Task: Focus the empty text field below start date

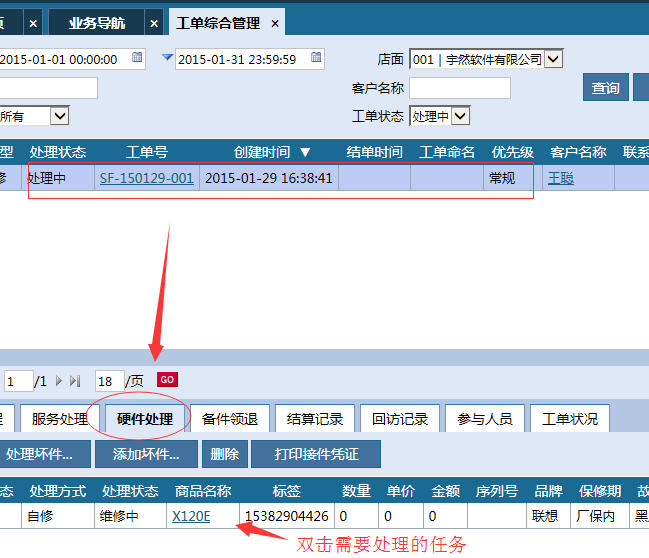Action: pos(48,88)
